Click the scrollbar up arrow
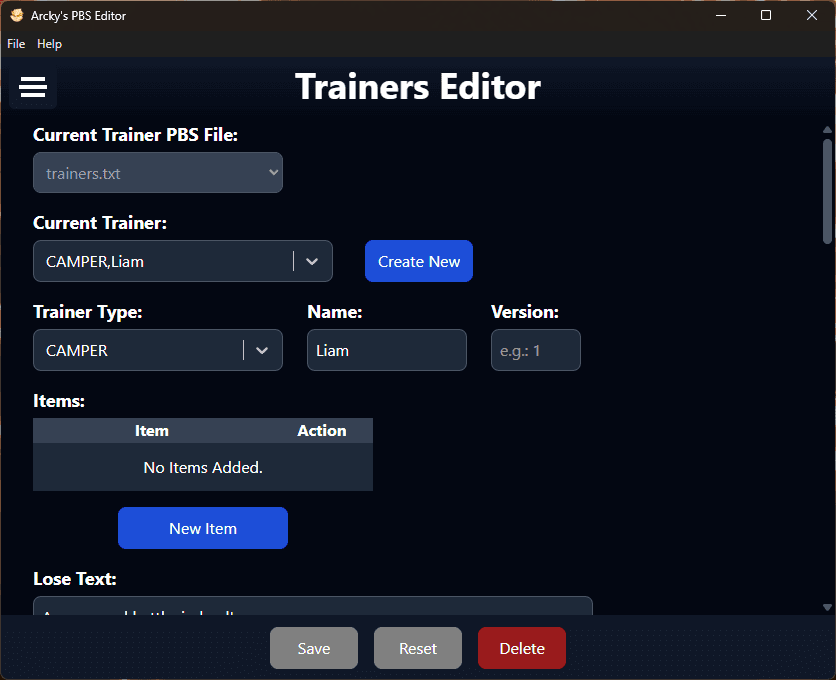This screenshot has height=680, width=836. (827, 130)
